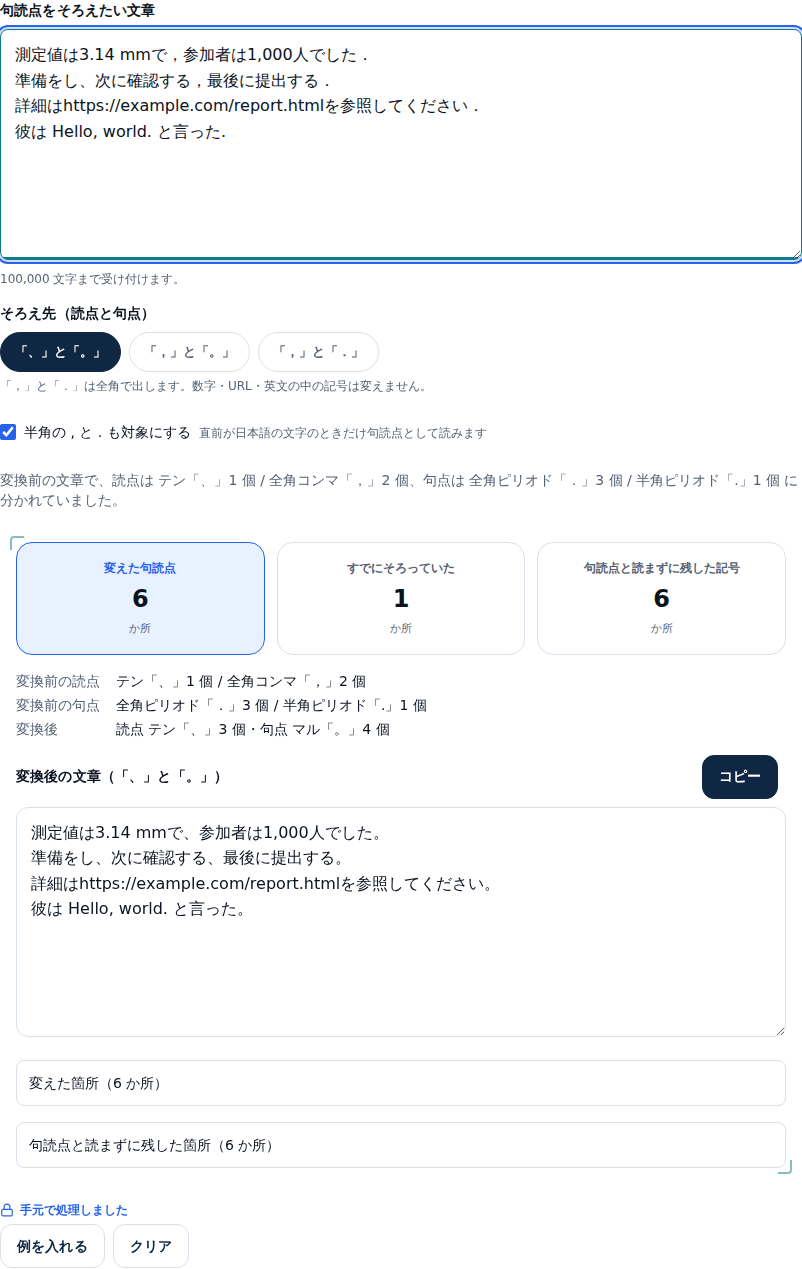Click the 100,000 文字まで受け付けます hint text

click(90, 279)
